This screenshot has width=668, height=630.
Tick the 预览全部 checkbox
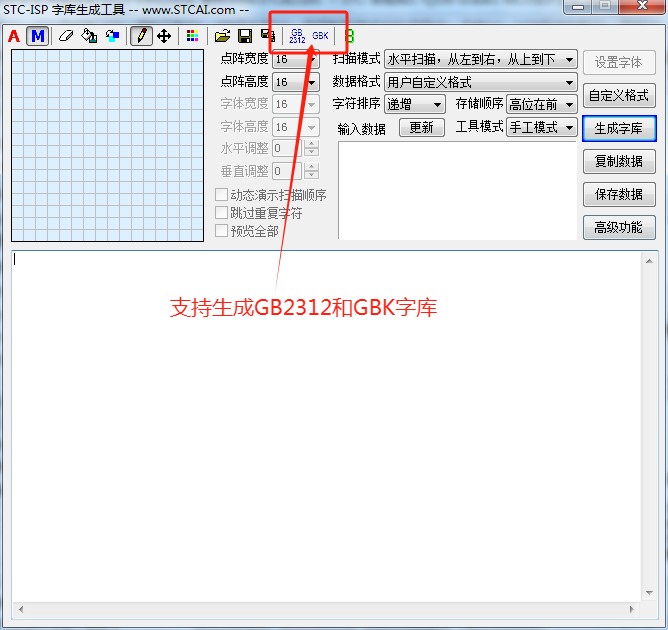(222, 231)
